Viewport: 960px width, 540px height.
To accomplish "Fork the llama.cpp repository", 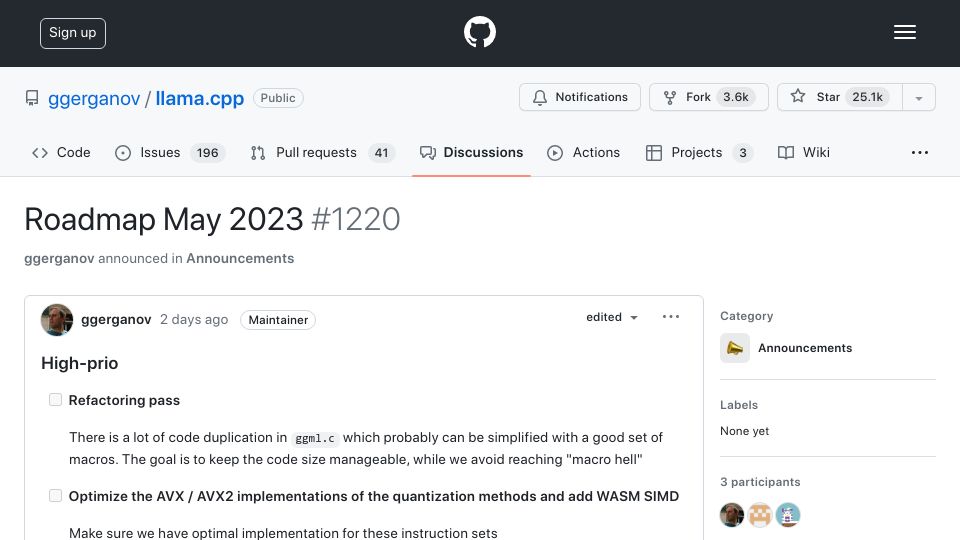I will coord(708,97).
